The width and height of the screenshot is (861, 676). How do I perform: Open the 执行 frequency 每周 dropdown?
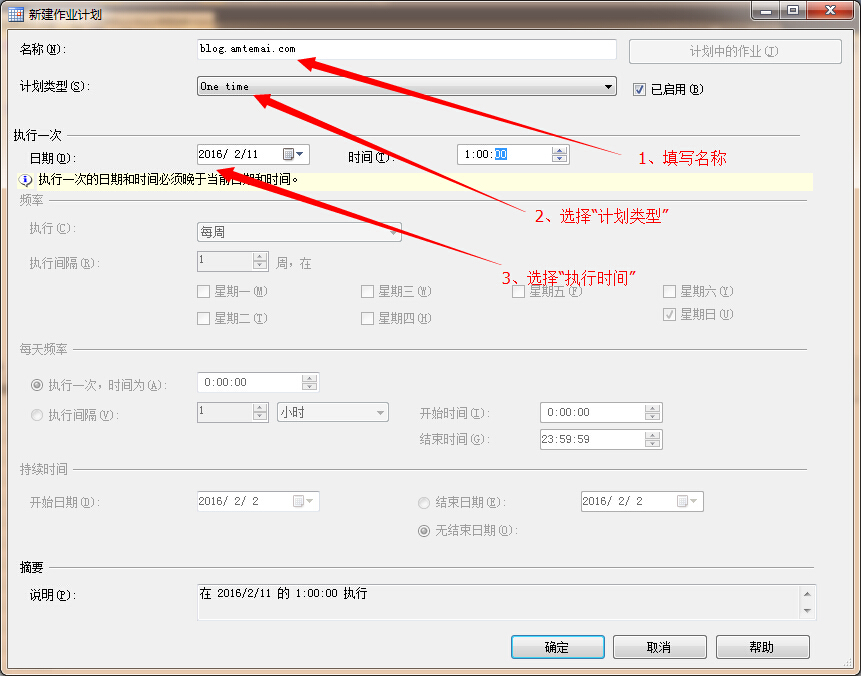click(x=394, y=232)
